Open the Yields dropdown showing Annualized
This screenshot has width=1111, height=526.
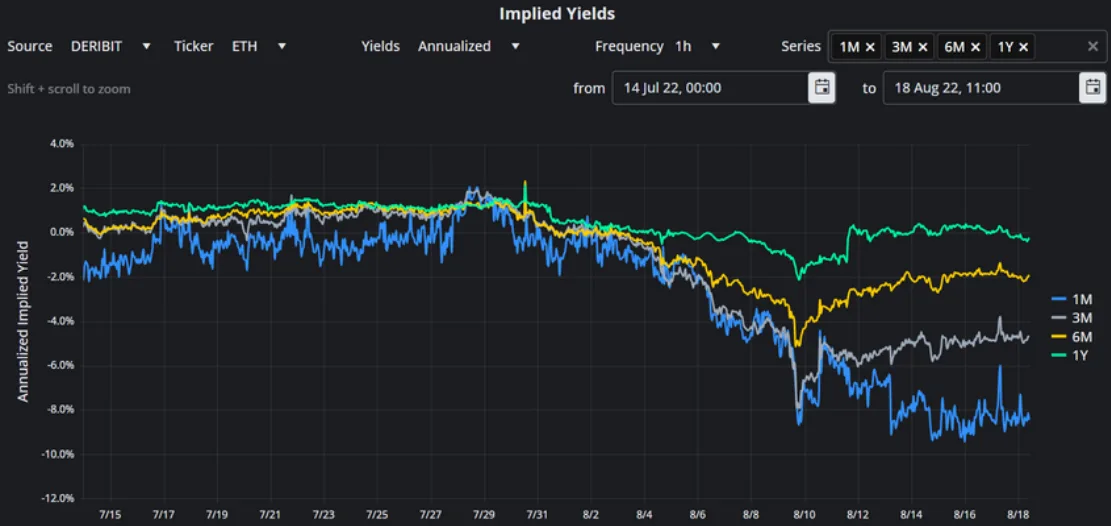pos(468,46)
